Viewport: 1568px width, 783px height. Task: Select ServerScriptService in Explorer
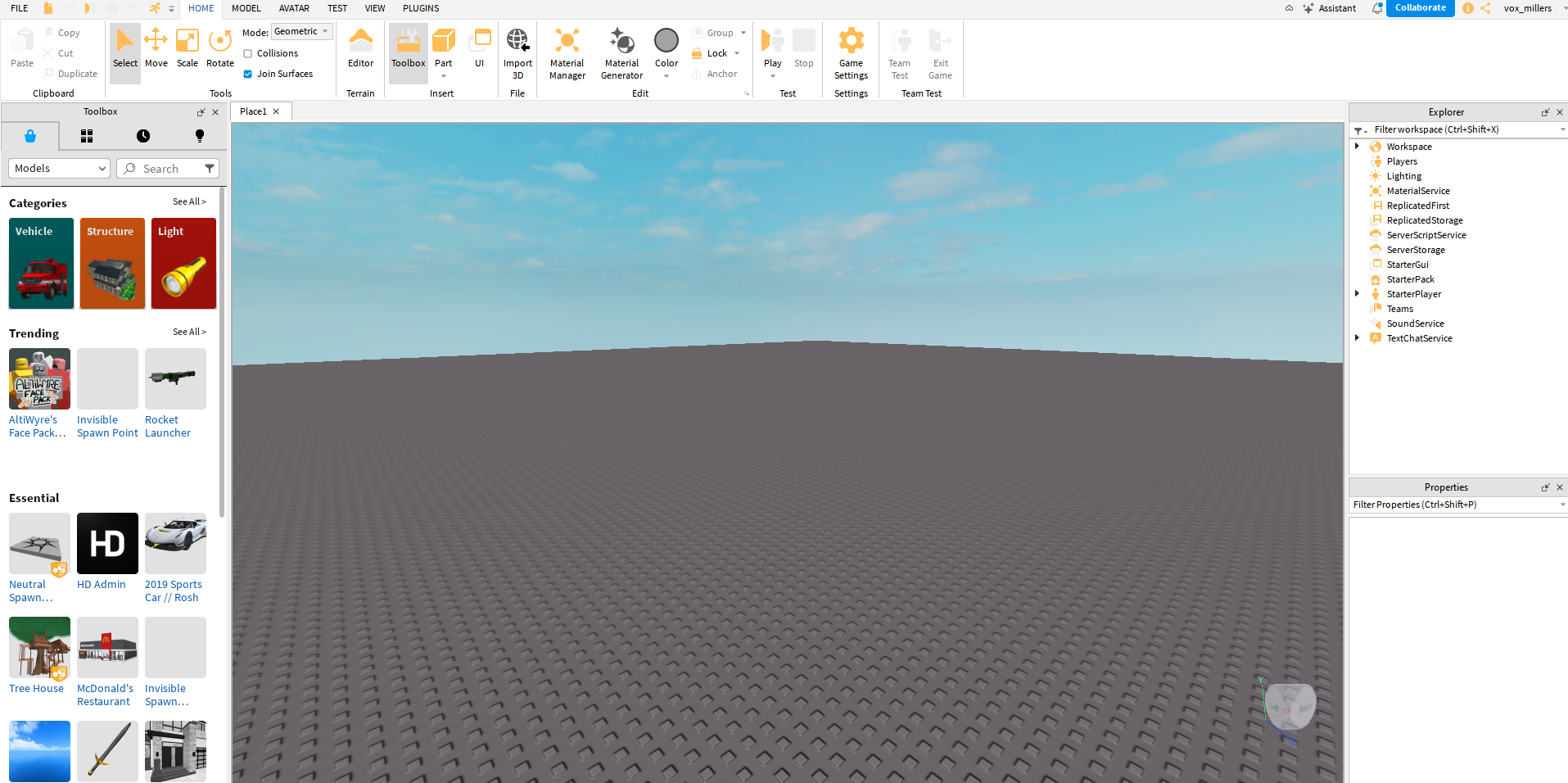tap(1426, 235)
